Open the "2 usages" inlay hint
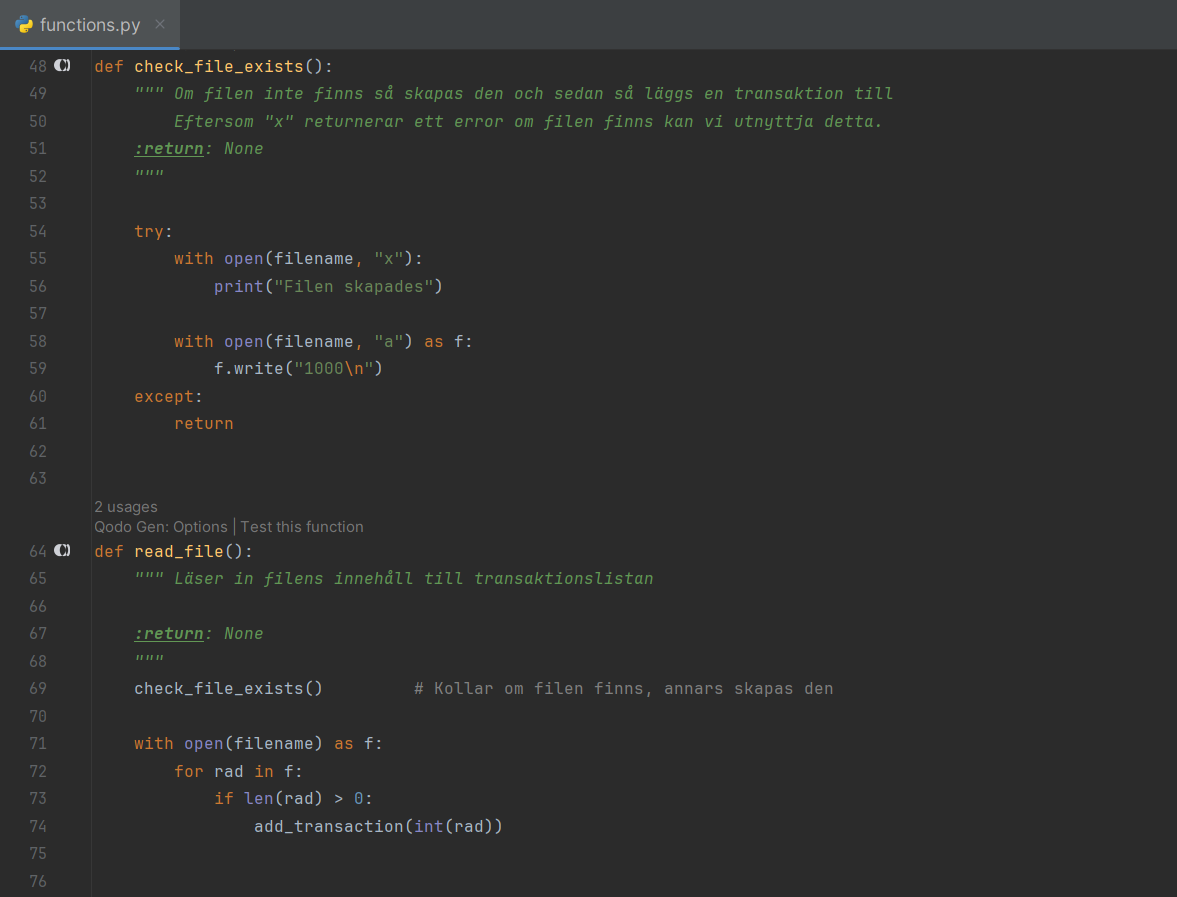This screenshot has height=897, width=1177. point(125,507)
